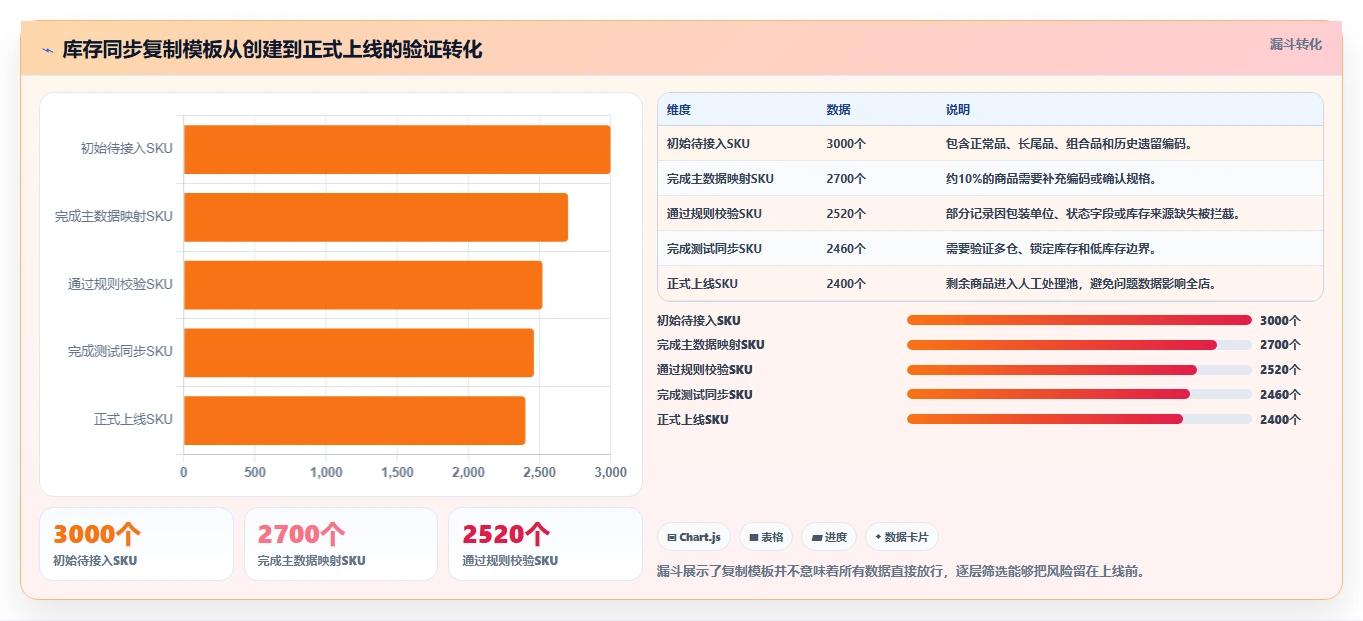The height and width of the screenshot is (621, 1363).
Task: Click the 500 tick on the chart x-axis
Action: pyautogui.click(x=255, y=473)
